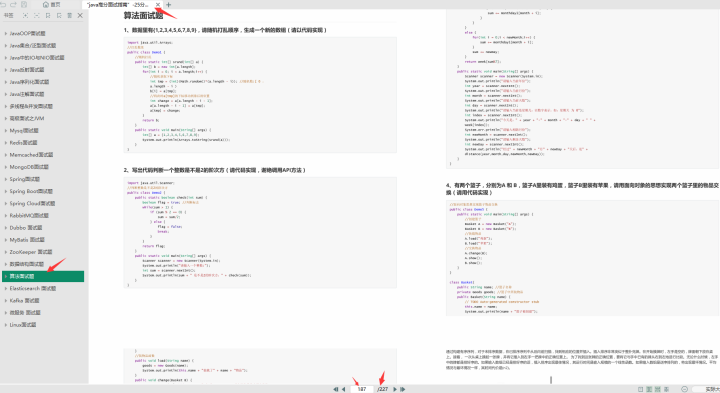Go to last page button
Viewport: 720px width, 393px height.
pyautogui.click(x=402, y=389)
